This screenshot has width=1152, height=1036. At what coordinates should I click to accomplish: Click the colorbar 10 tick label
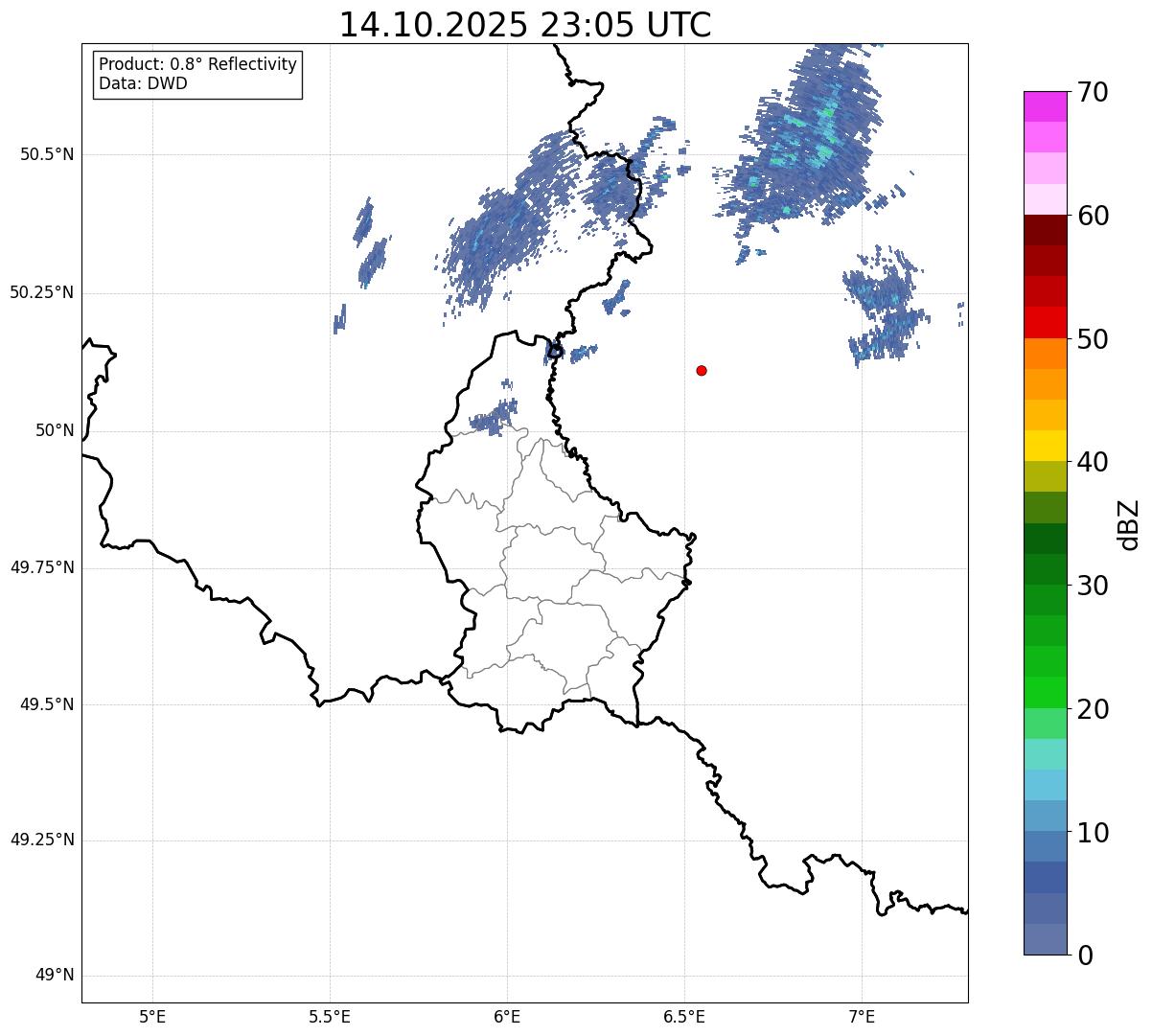[1092, 832]
